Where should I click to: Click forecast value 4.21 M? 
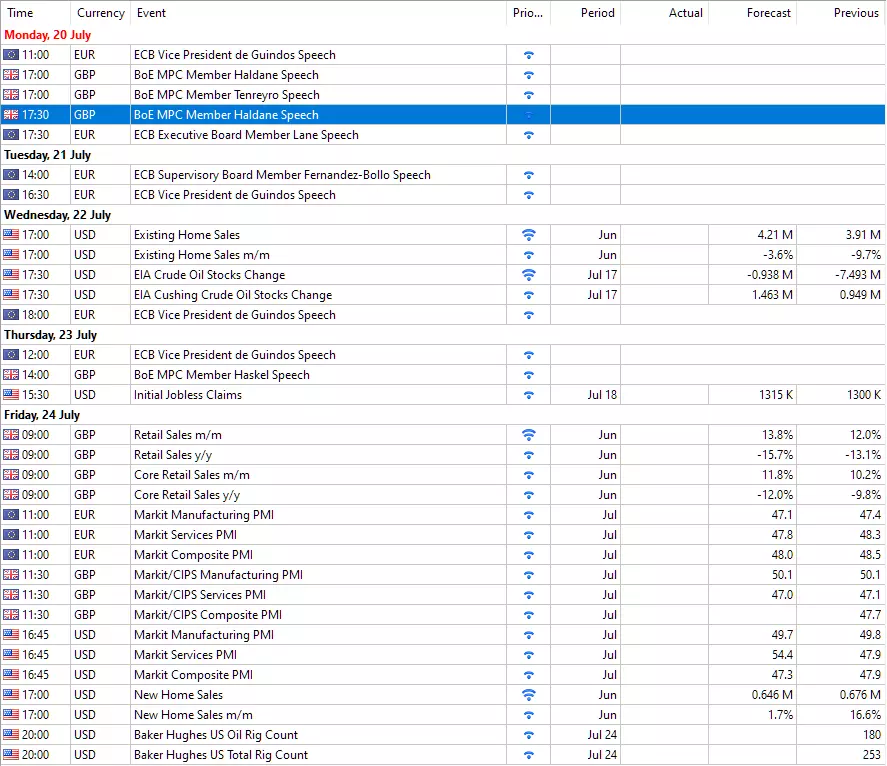coord(775,235)
